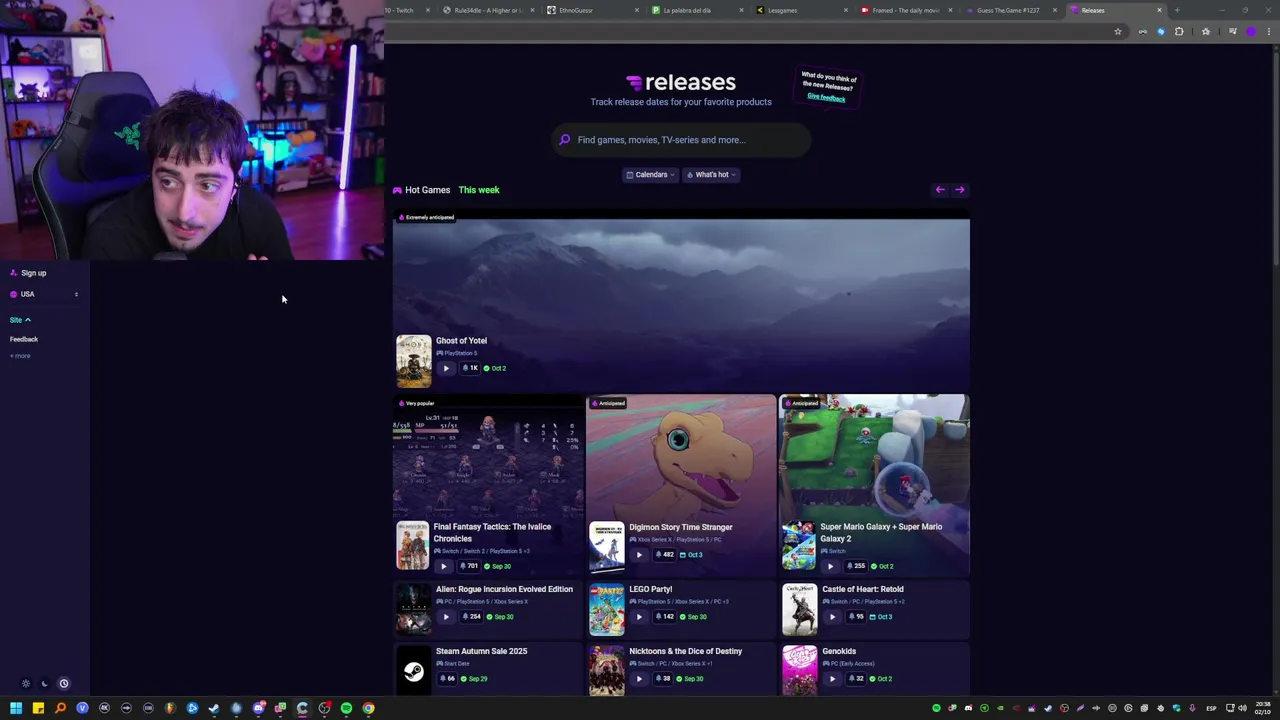
Task: Play the LEGO Party! trailer
Action: pos(639,617)
